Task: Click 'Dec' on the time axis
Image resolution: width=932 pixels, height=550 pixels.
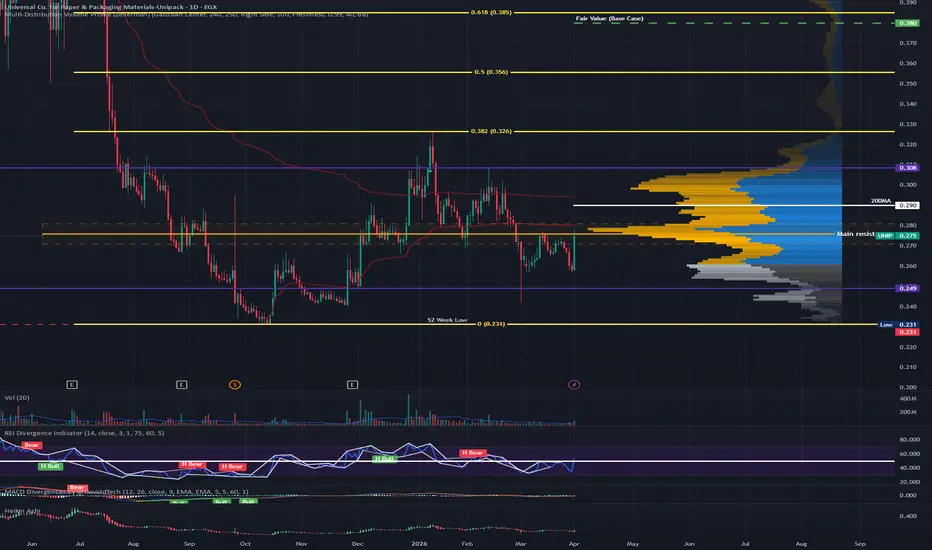Action: (x=357, y=543)
